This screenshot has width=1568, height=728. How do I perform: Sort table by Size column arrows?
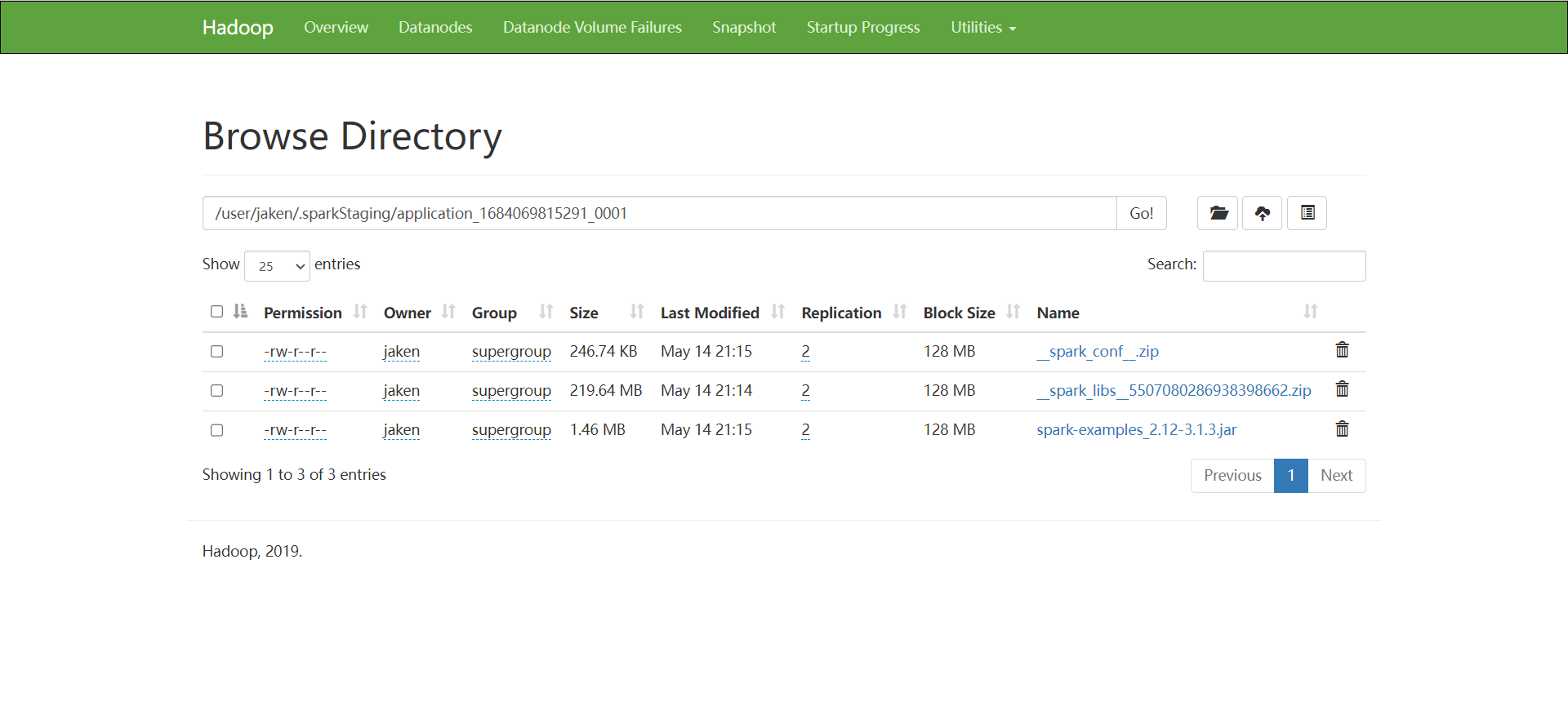pos(637,312)
